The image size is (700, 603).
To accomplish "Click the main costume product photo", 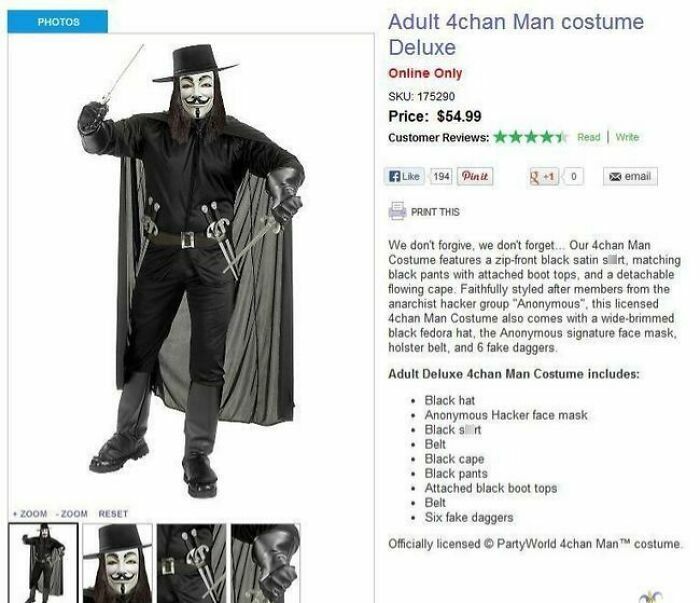I will [190, 270].
